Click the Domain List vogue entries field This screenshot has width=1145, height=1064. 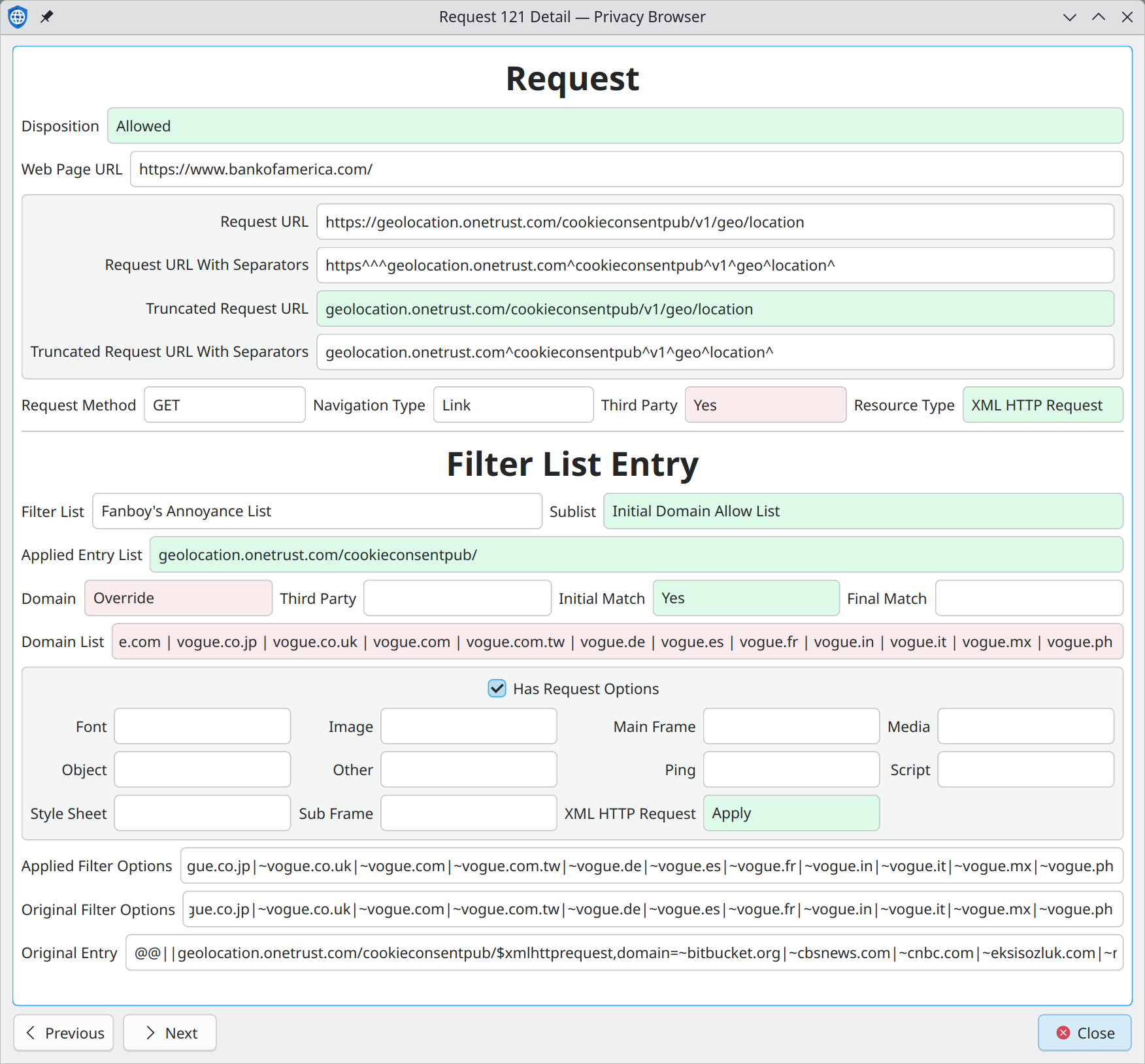click(617, 642)
